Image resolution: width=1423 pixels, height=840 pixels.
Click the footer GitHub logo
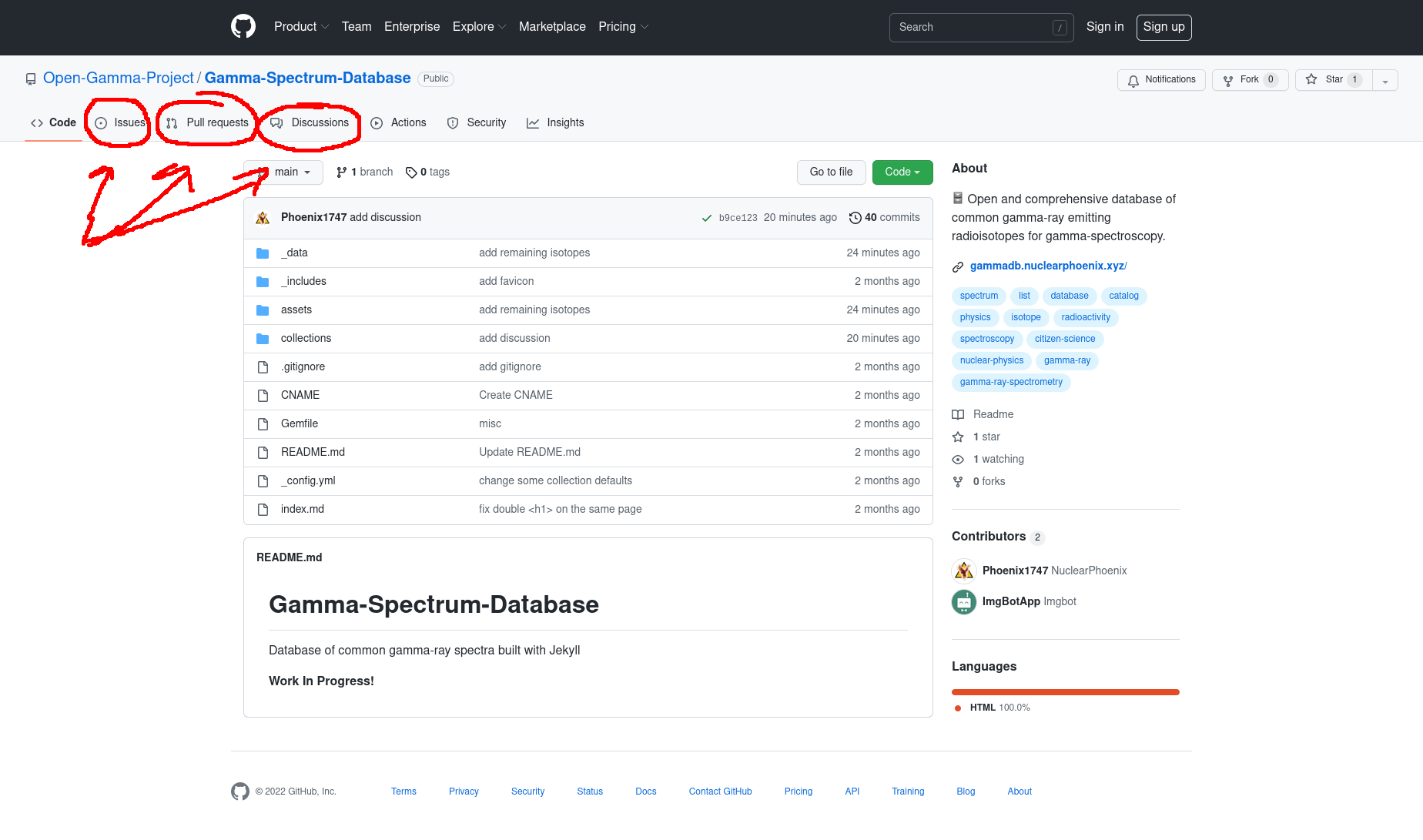[240, 791]
